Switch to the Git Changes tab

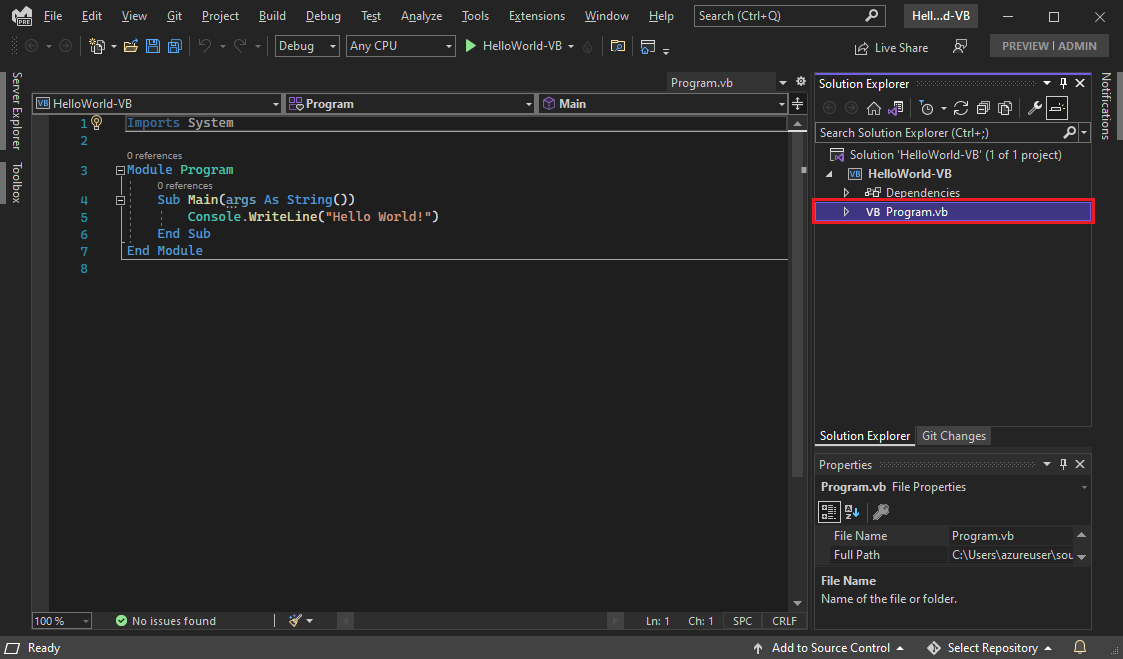click(x=953, y=435)
